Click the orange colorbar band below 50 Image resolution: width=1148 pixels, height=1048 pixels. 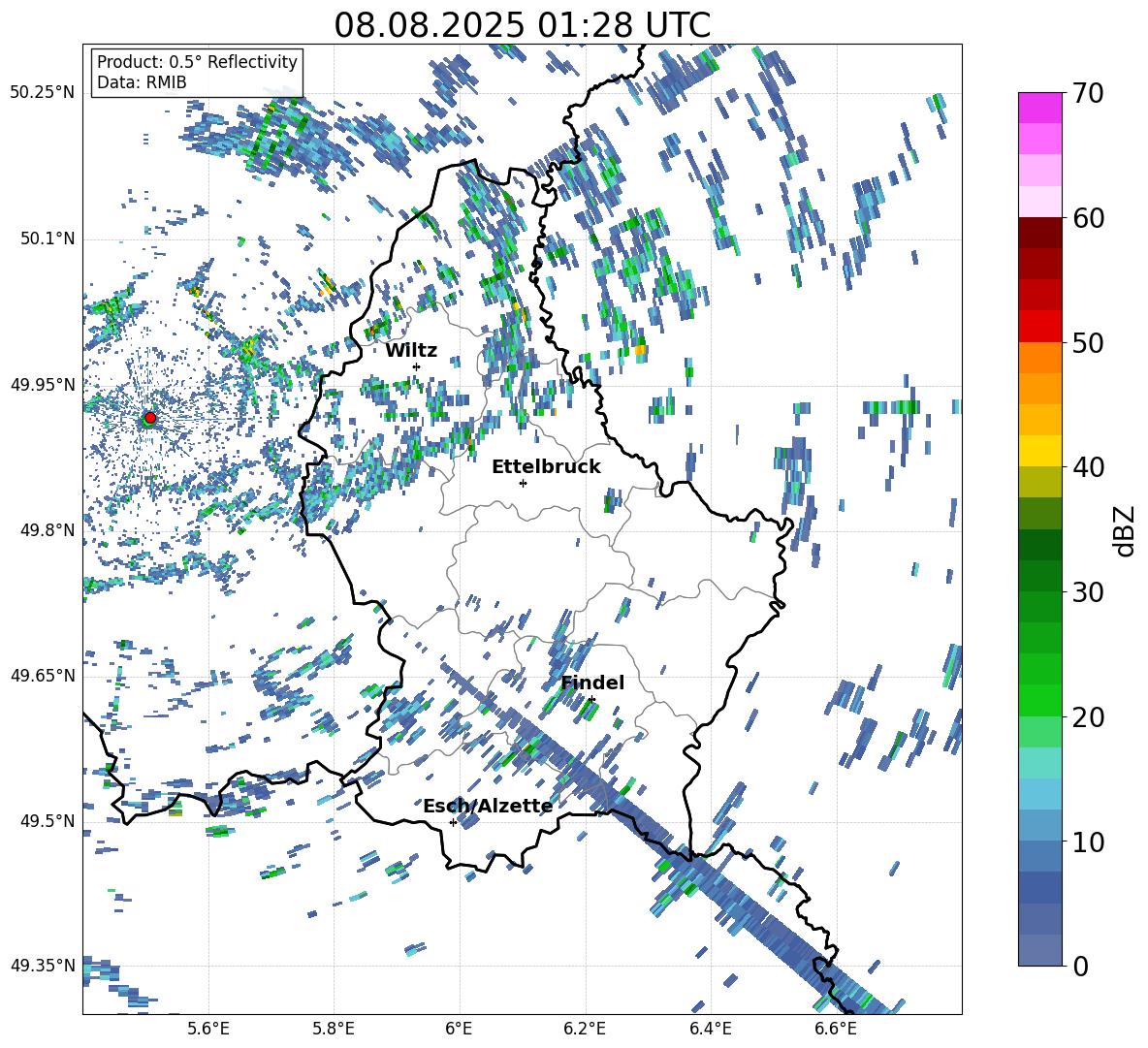pyautogui.click(x=1039, y=357)
